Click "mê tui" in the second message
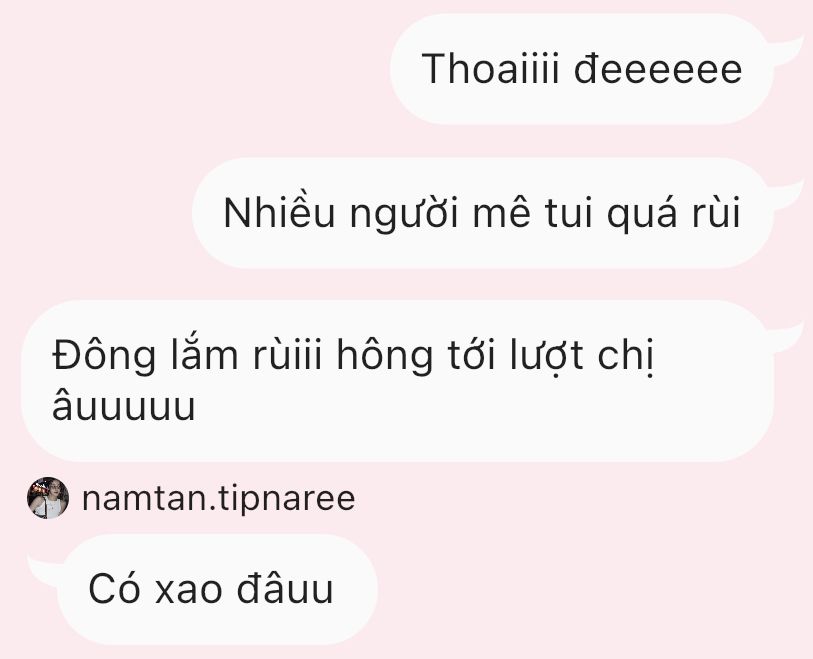This screenshot has width=813, height=659. coord(533,214)
